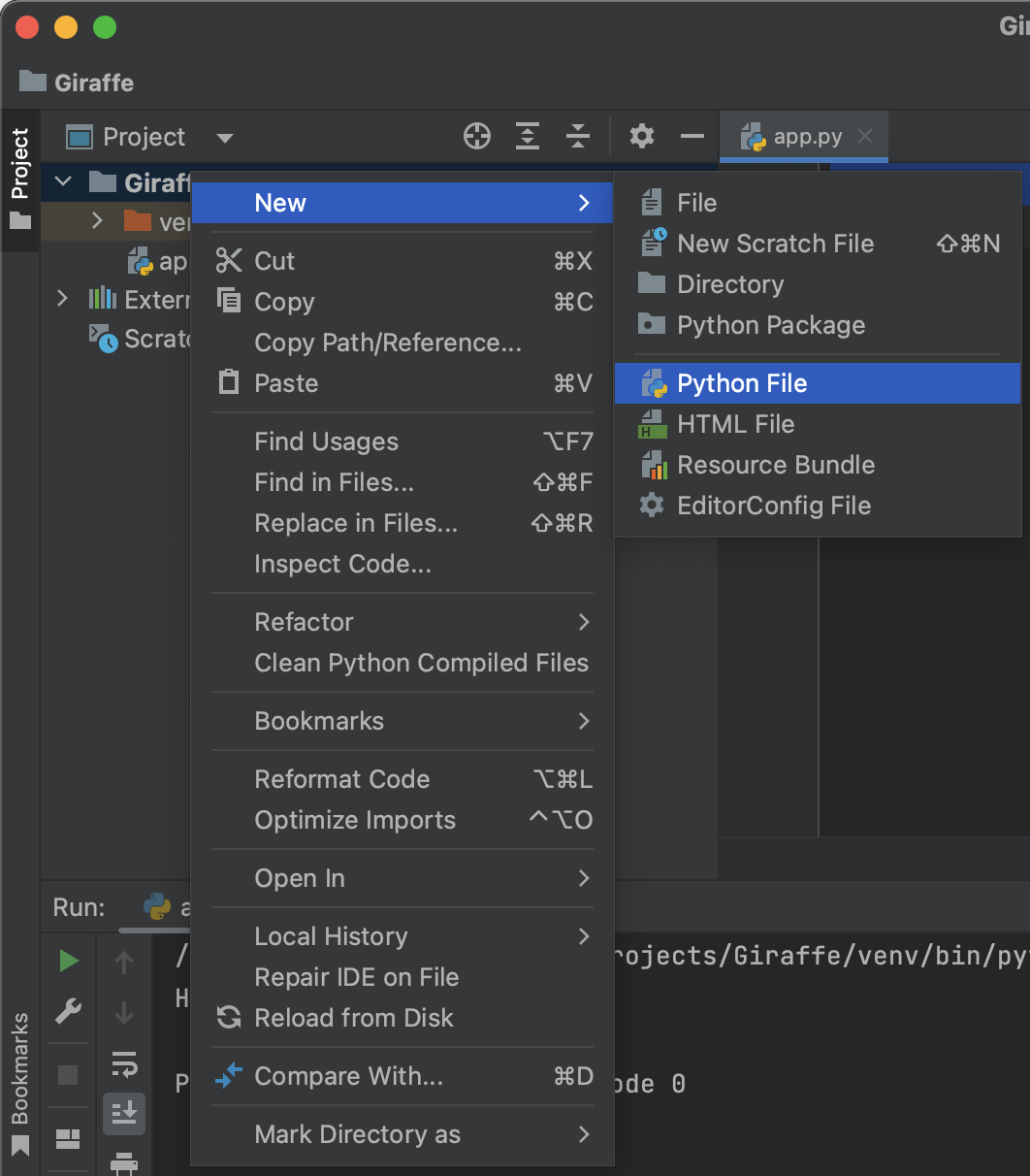Open the New submenu in context menu
The height and width of the screenshot is (1176, 1030).
[402, 203]
